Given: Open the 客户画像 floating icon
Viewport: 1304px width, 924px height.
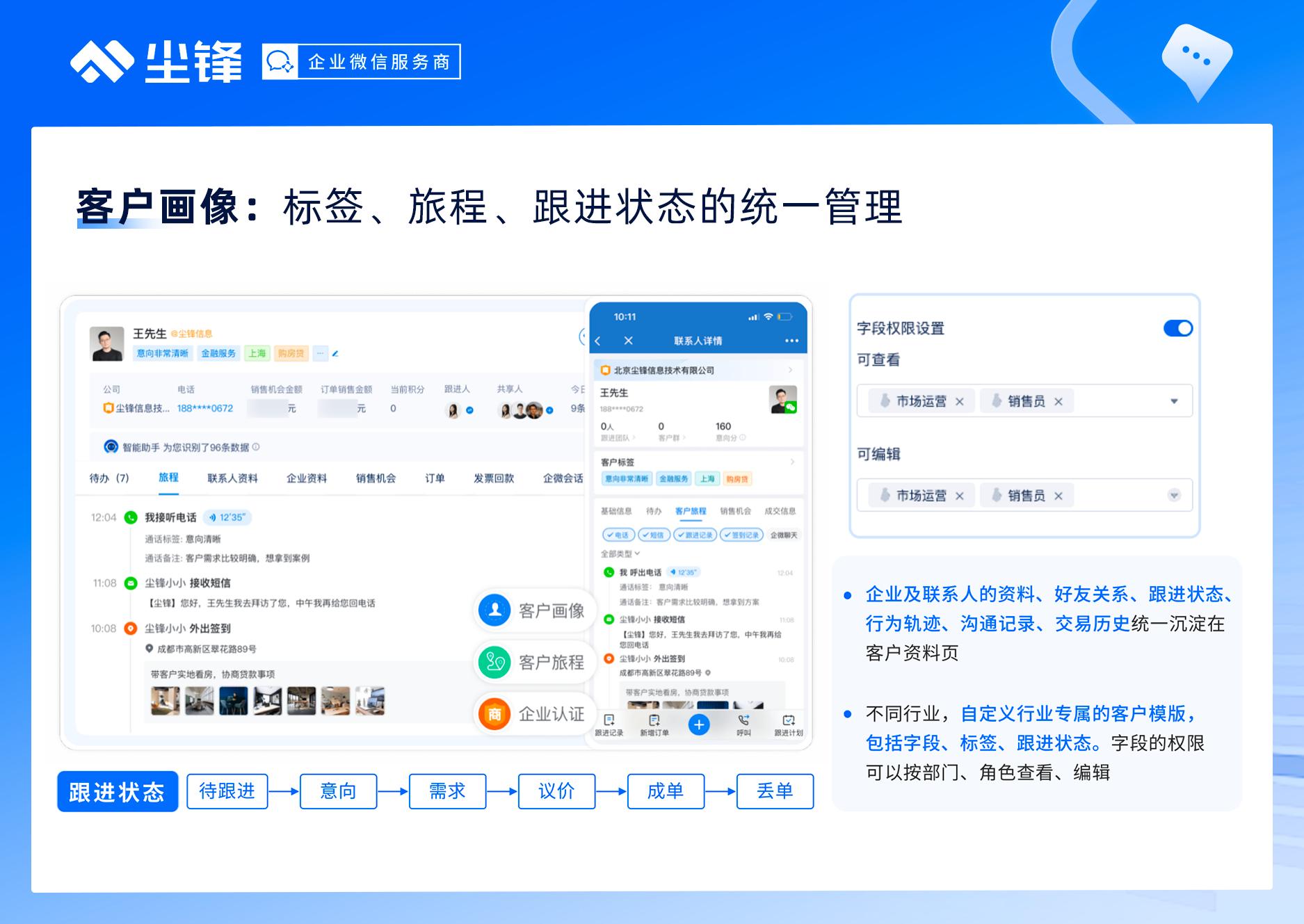Looking at the screenshot, I should click(x=534, y=611).
